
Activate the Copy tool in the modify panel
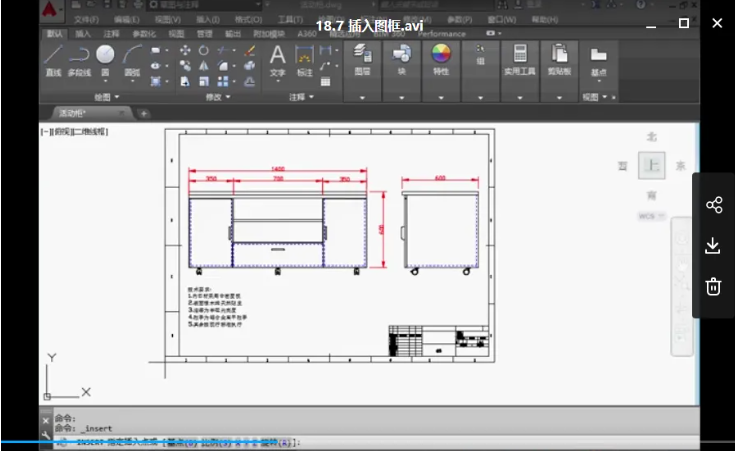click(x=185, y=66)
